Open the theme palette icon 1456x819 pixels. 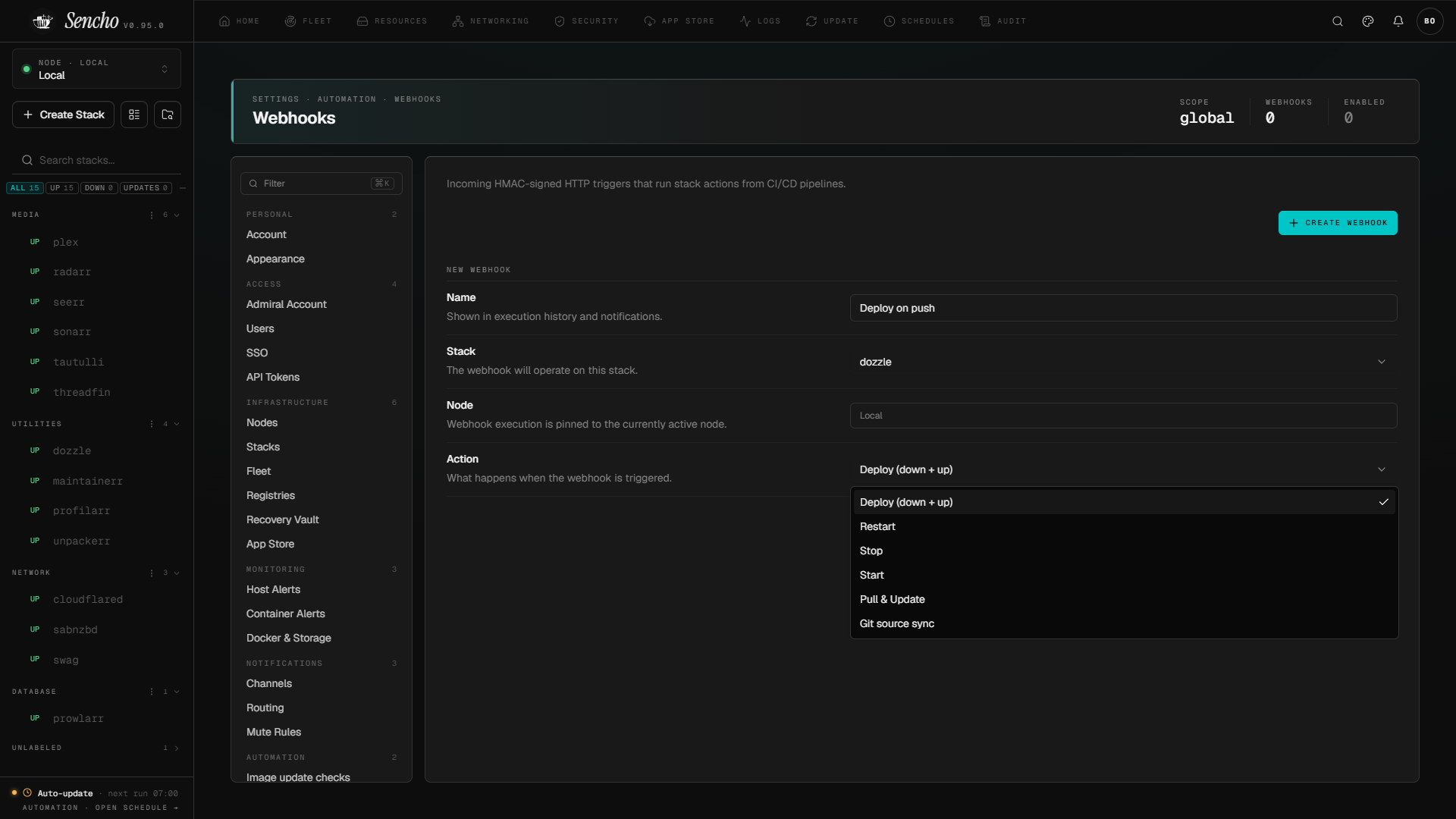[x=1368, y=21]
